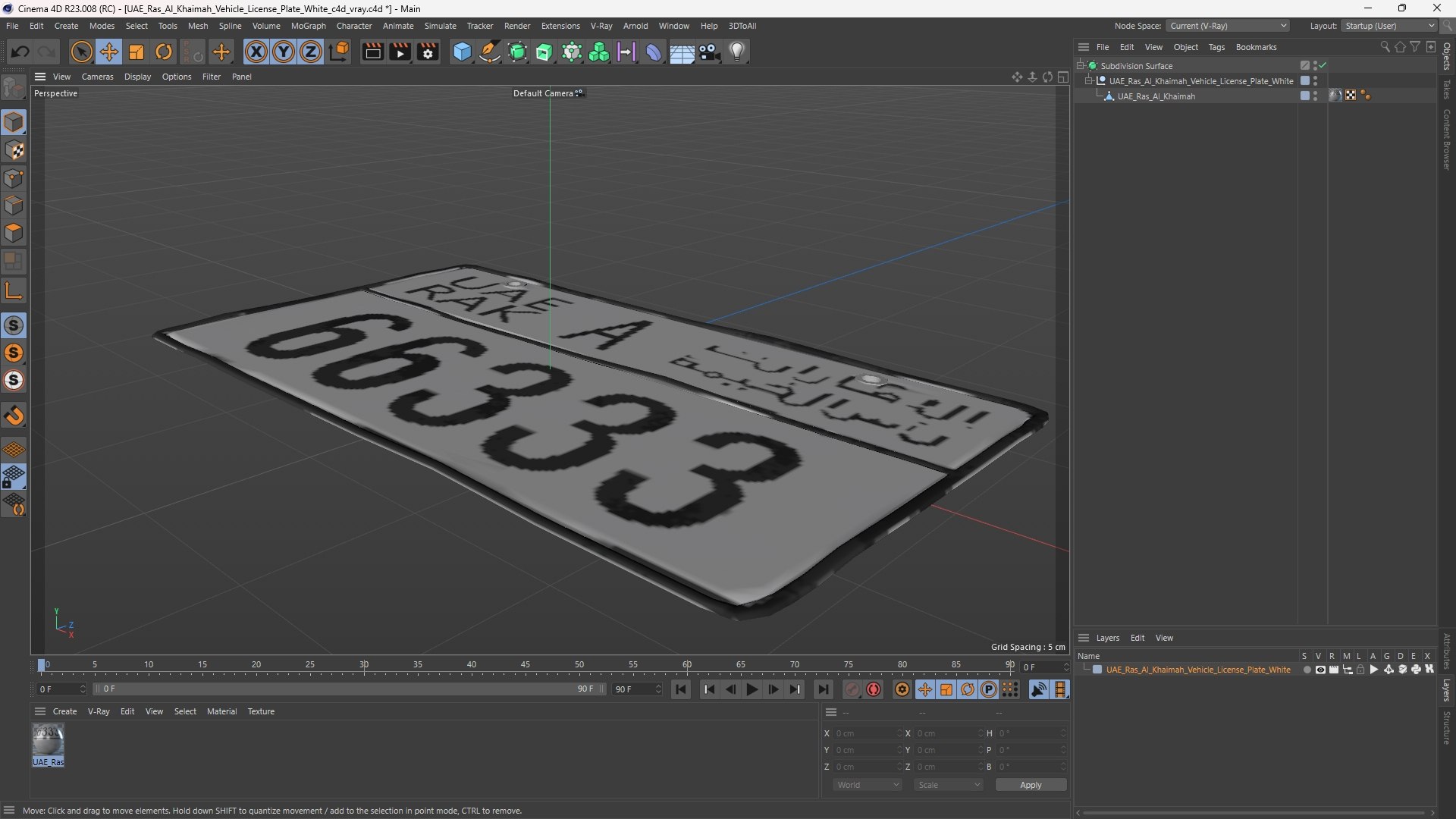
Task: Select the Rotate tool
Action: click(x=164, y=52)
